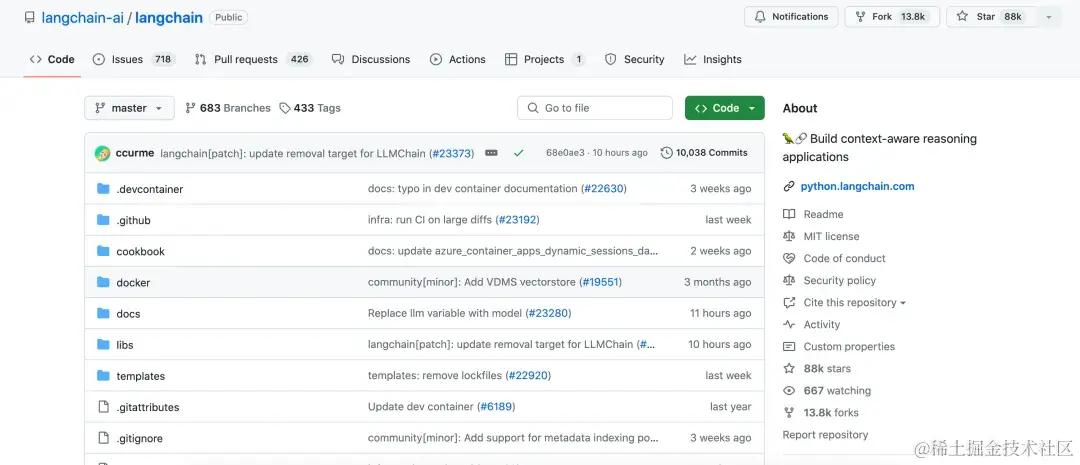The width and height of the screenshot is (1080, 465).
Task: View the 433 Tags link
Action: pos(310,108)
